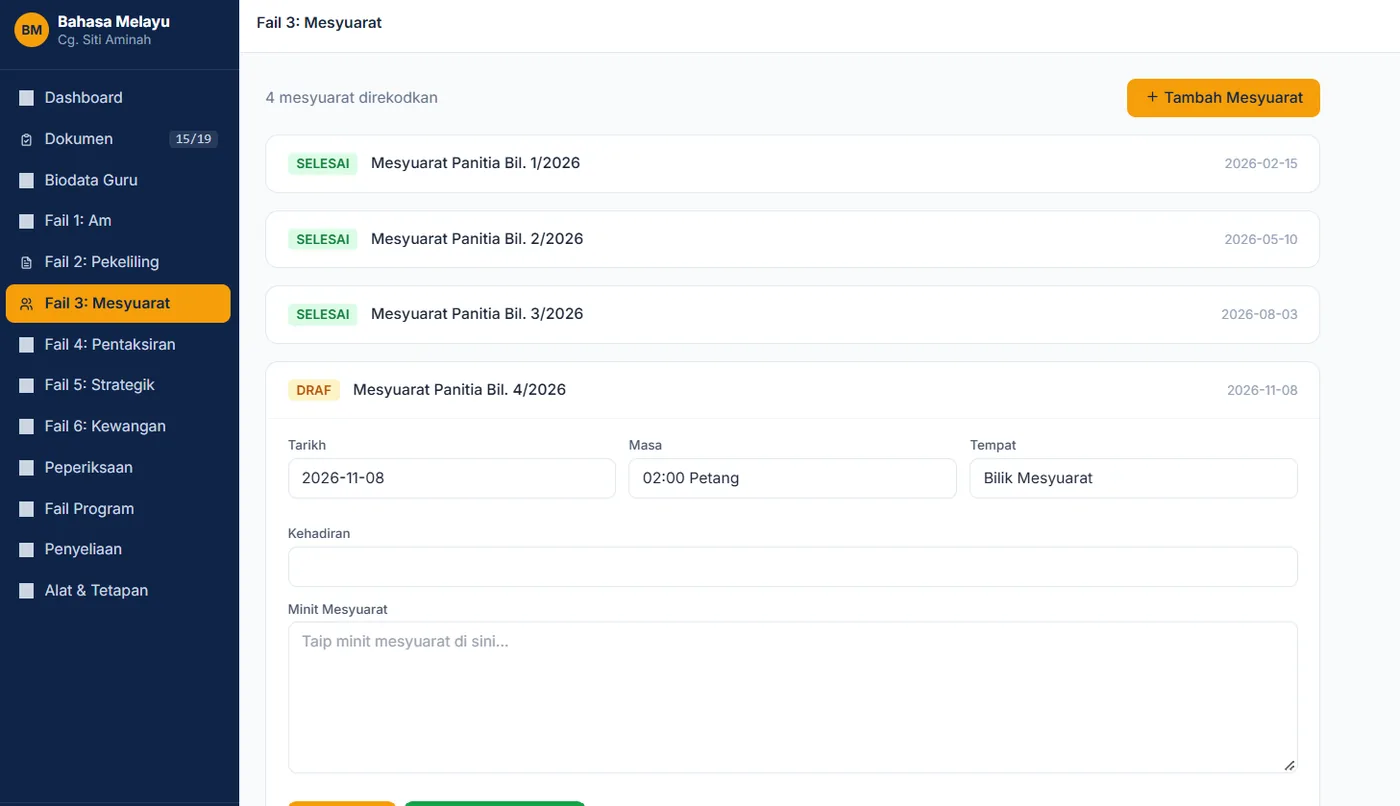
Task: Select Peperiksaan in the sidebar
Action: point(118,467)
